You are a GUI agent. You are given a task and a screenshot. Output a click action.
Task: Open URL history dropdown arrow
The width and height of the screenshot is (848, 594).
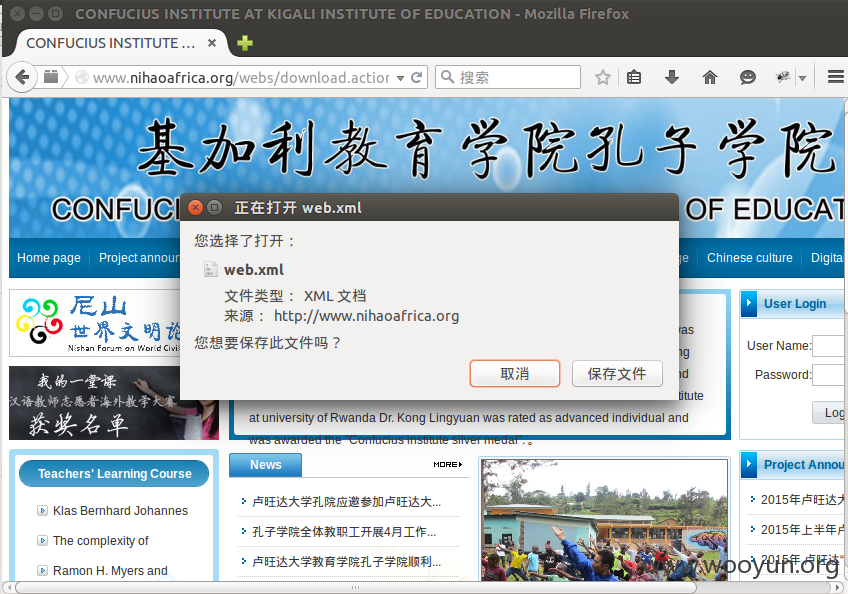pyautogui.click(x=400, y=78)
